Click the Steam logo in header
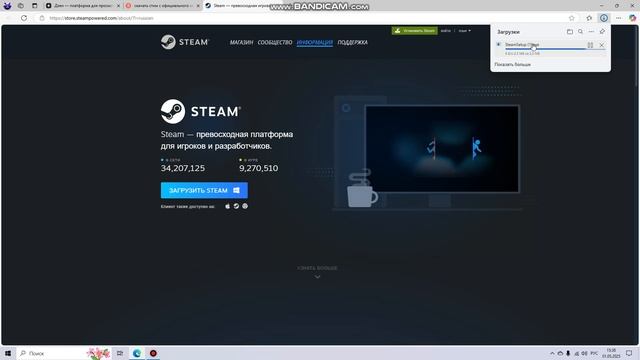 pyautogui.click(x=185, y=42)
